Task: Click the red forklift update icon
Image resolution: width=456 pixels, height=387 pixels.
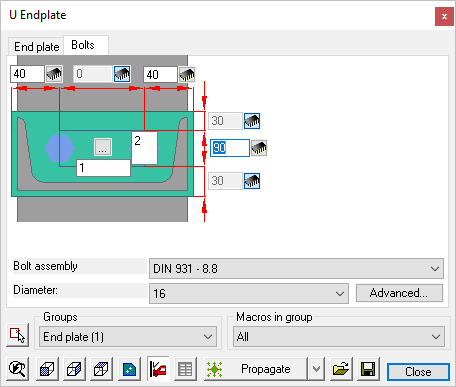Action: [158, 369]
